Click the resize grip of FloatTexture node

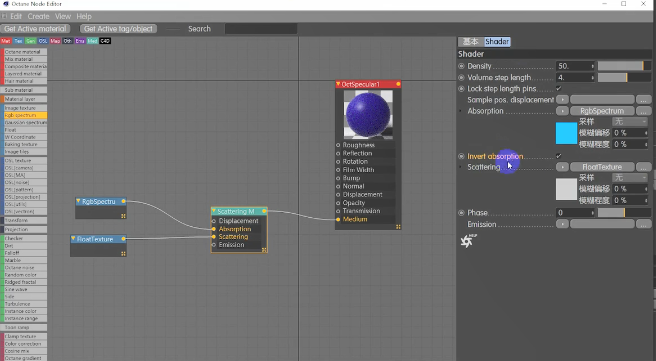pyautogui.click(x=123, y=253)
